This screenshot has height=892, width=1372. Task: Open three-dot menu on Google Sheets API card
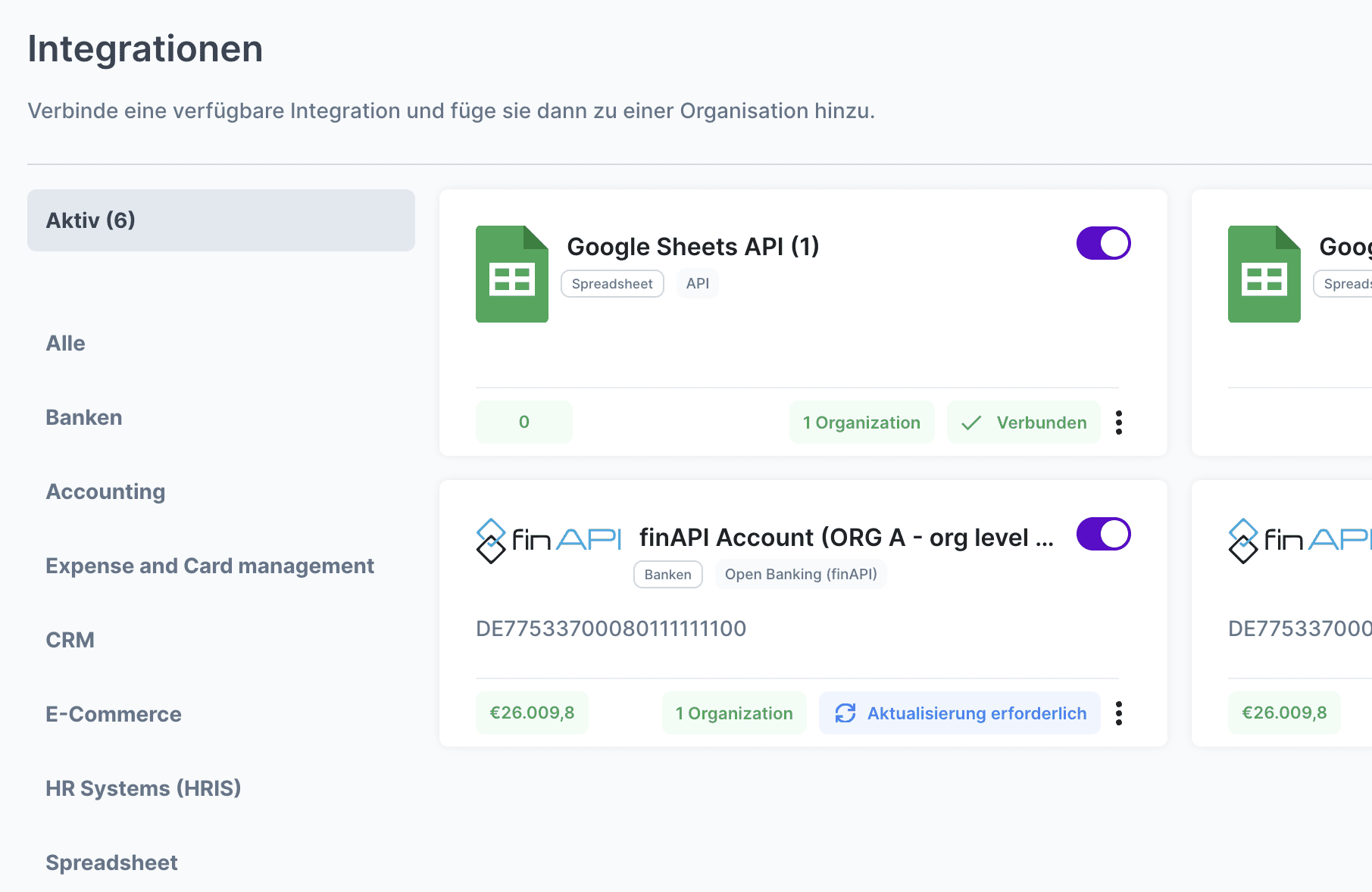(x=1118, y=423)
